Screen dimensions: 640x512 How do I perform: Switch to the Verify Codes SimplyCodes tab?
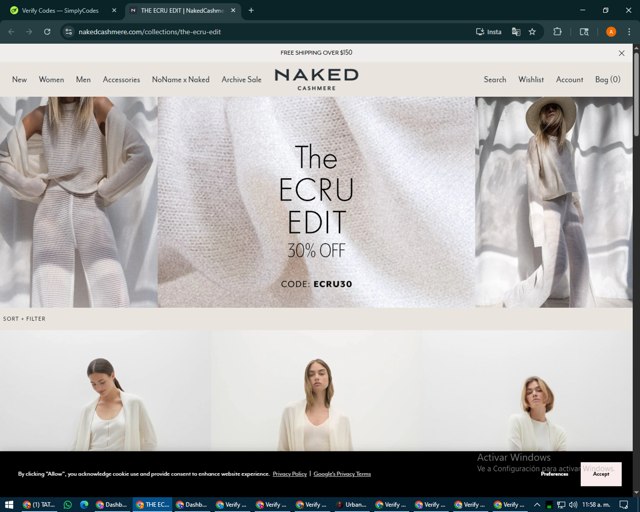(x=60, y=11)
